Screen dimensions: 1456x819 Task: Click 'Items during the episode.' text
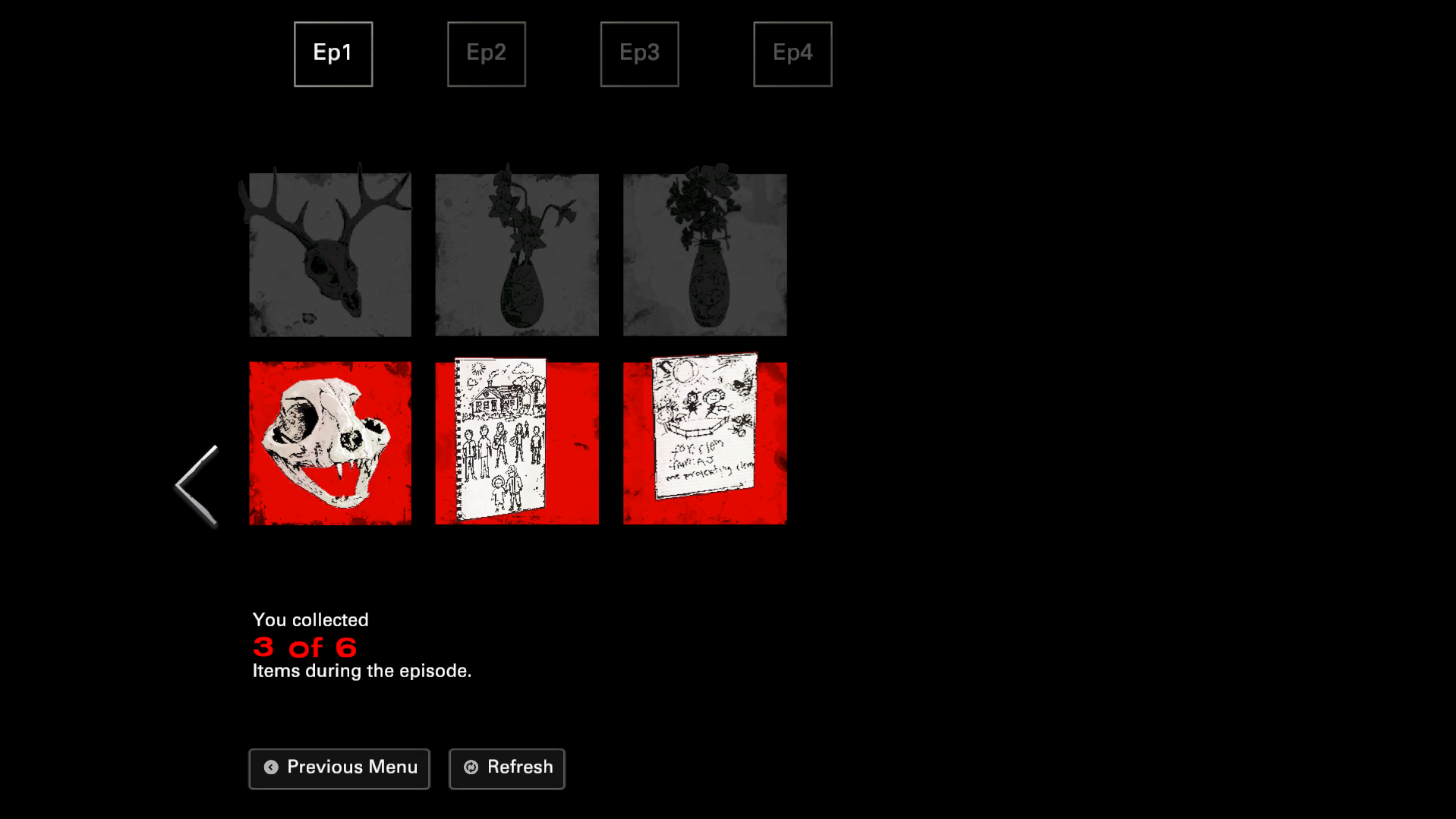tap(362, 671)
